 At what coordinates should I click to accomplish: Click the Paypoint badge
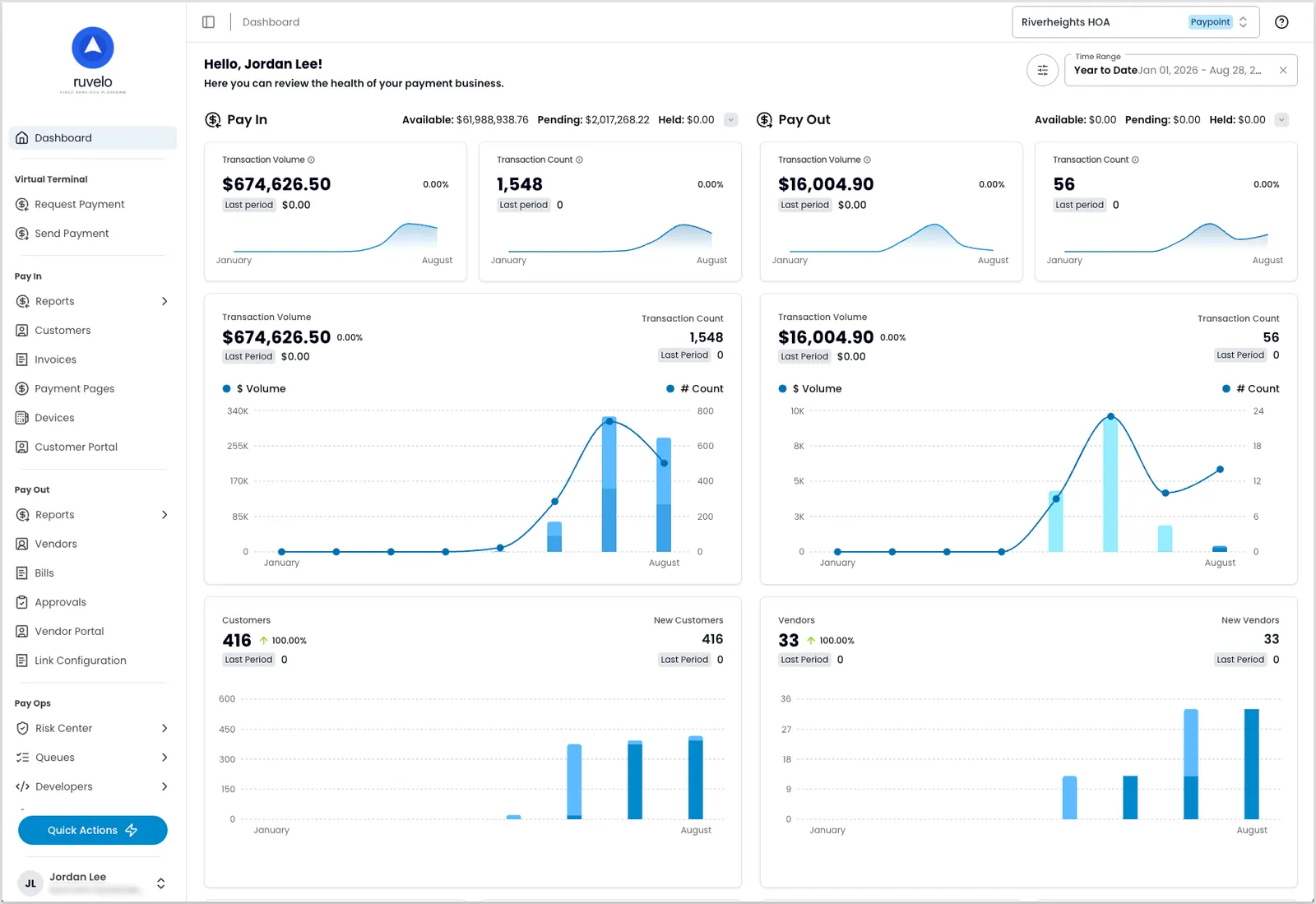tap(1211, 22)
